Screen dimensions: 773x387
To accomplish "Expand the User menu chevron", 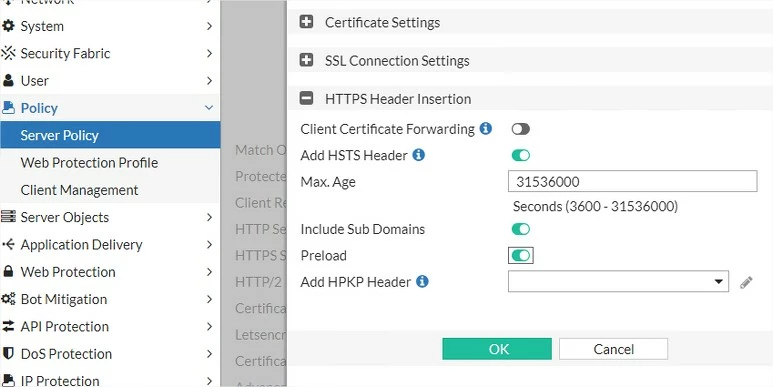I will tap(209, 80).
